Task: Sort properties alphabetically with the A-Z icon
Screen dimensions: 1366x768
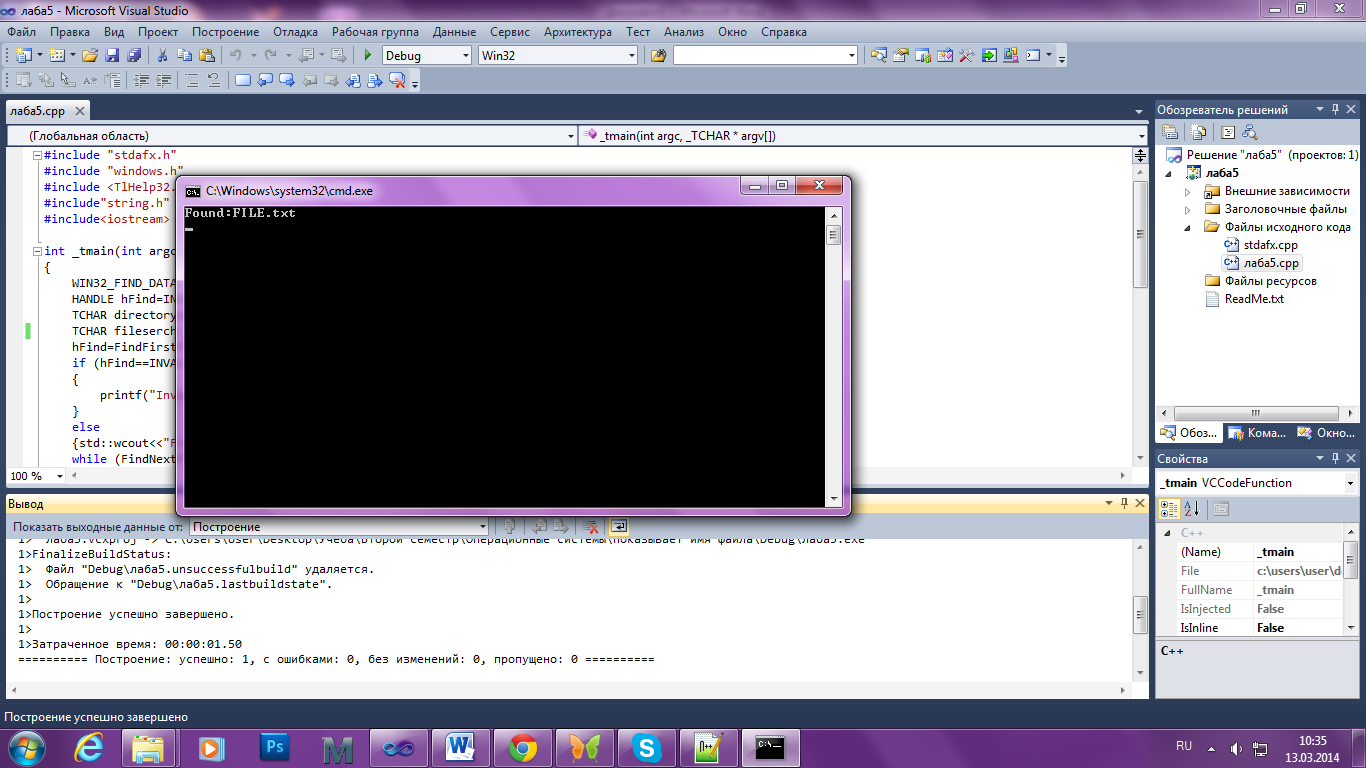Action: 1191,509
